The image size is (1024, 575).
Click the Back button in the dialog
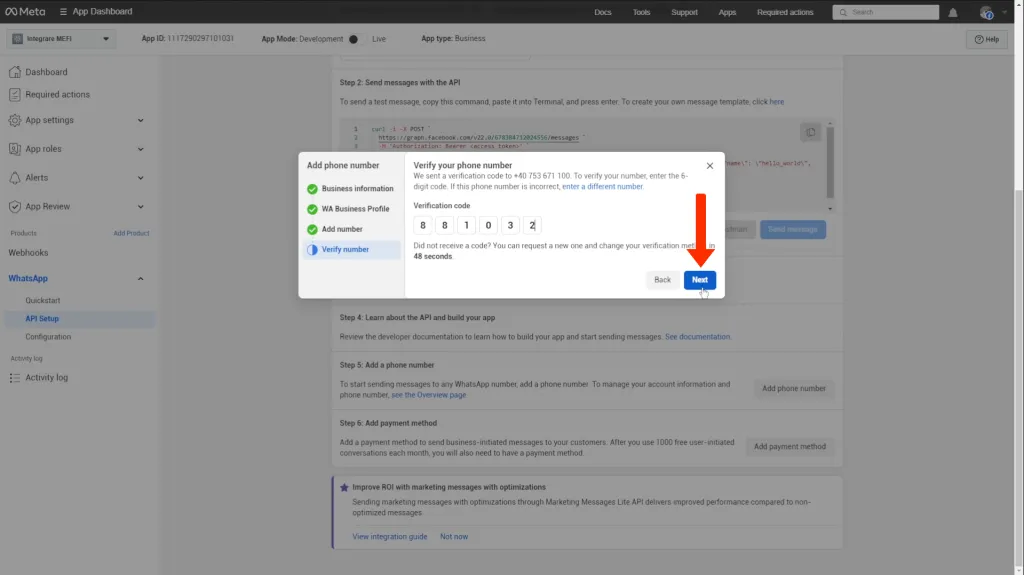[x=662, y=280]
